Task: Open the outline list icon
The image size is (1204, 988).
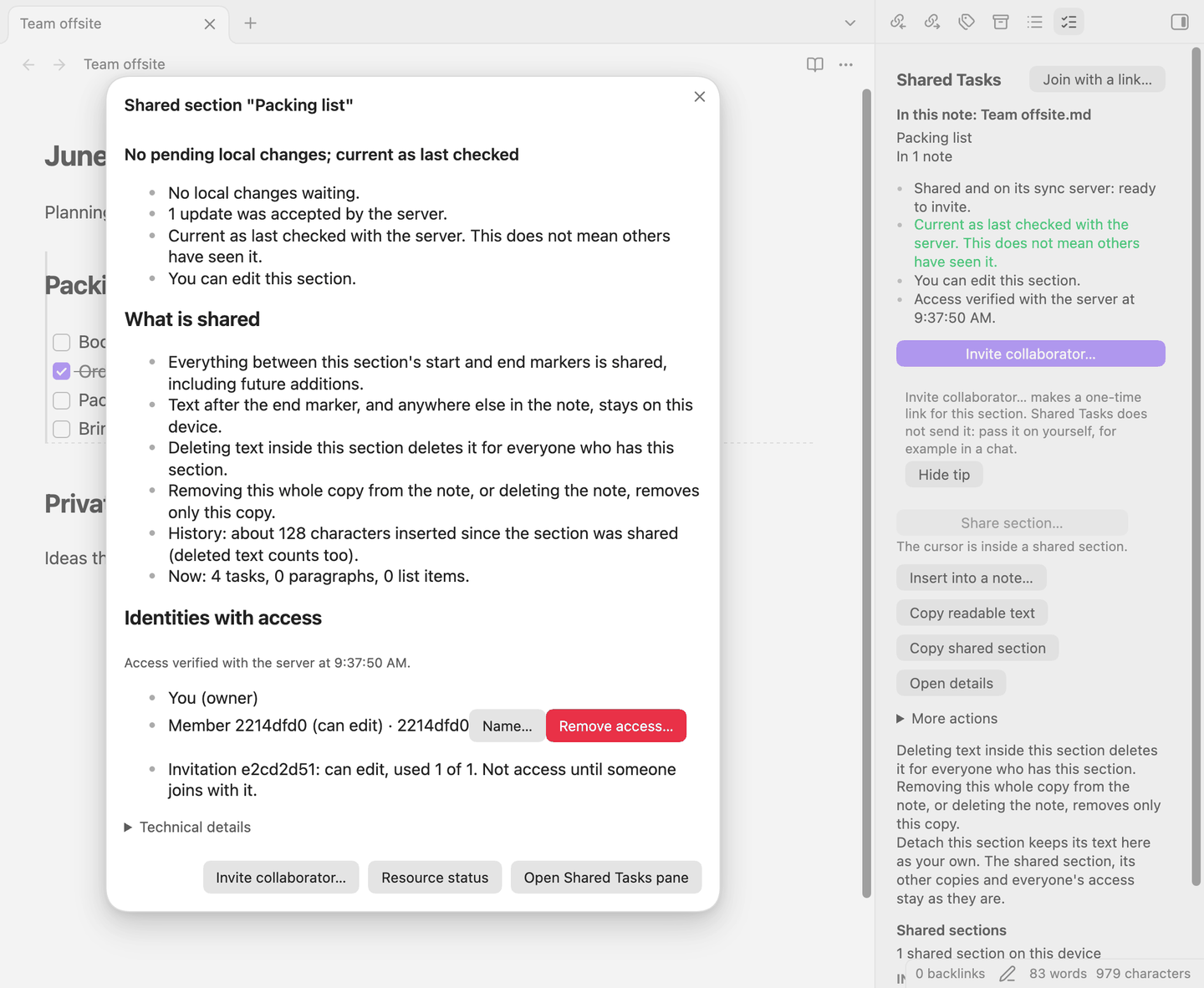Action: point(1035,22)
